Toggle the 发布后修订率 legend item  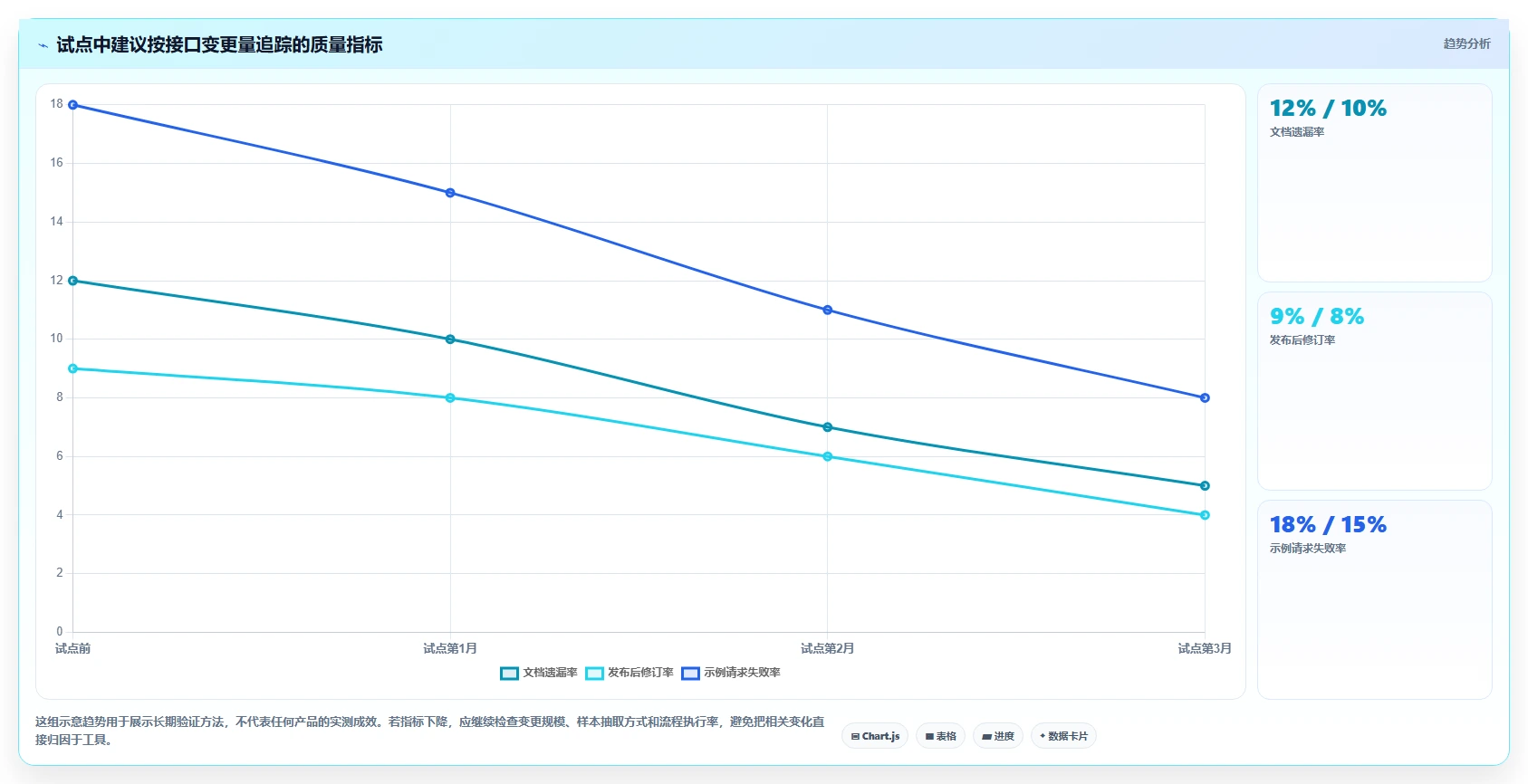pyautogui.click(x=629, y=673)
